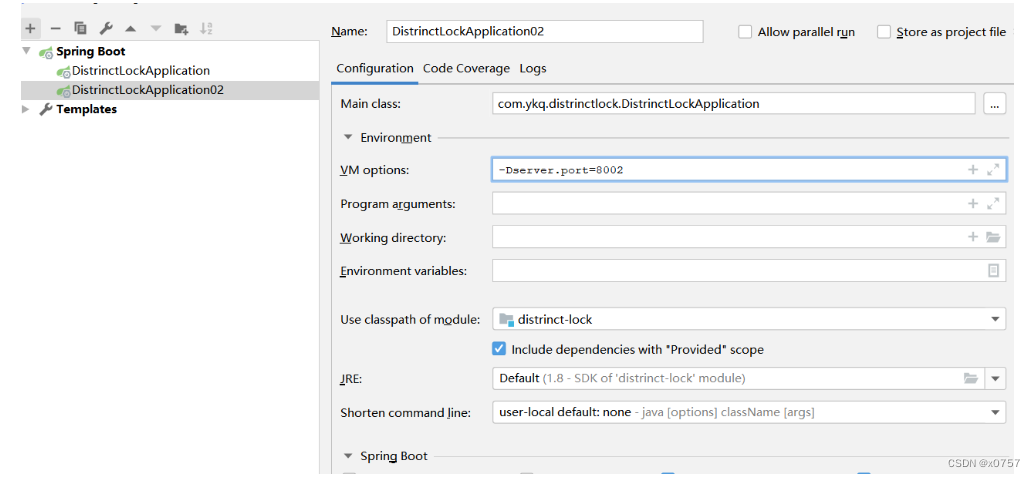1035x477 pixels.
Task: Copy the selected configuration
Action: click(81, 28)
